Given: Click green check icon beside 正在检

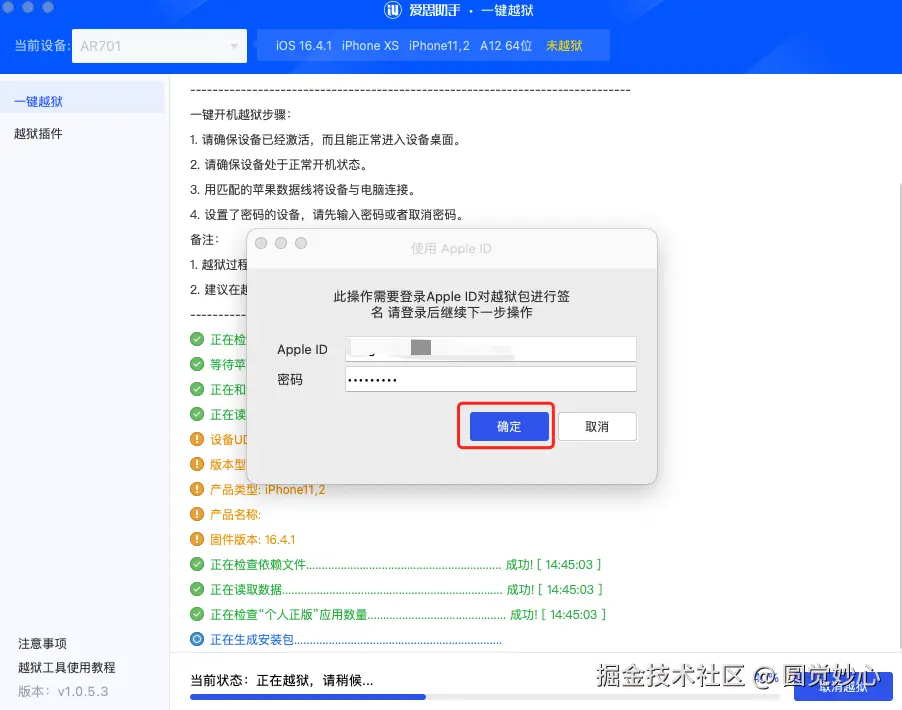Looking at the screenshot, I should (x=197, y=339).
